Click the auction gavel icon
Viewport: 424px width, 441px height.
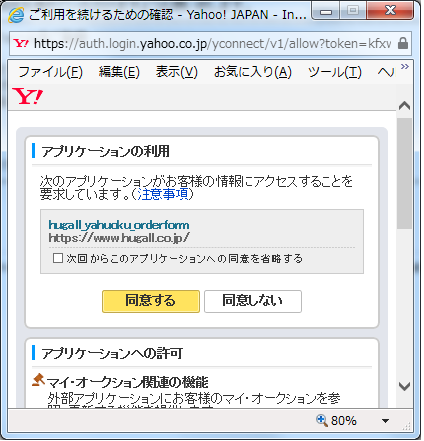[39, 380]
